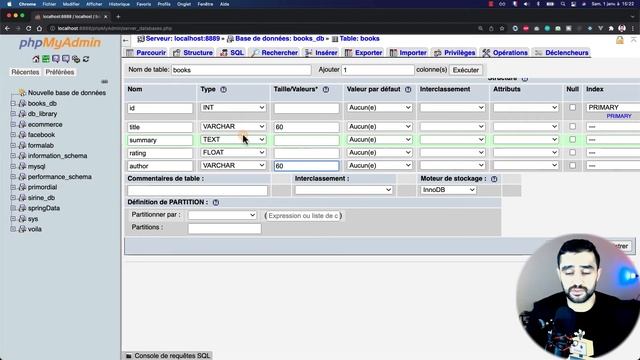Click the Définition de PARTITION help icon

point(216,202)
